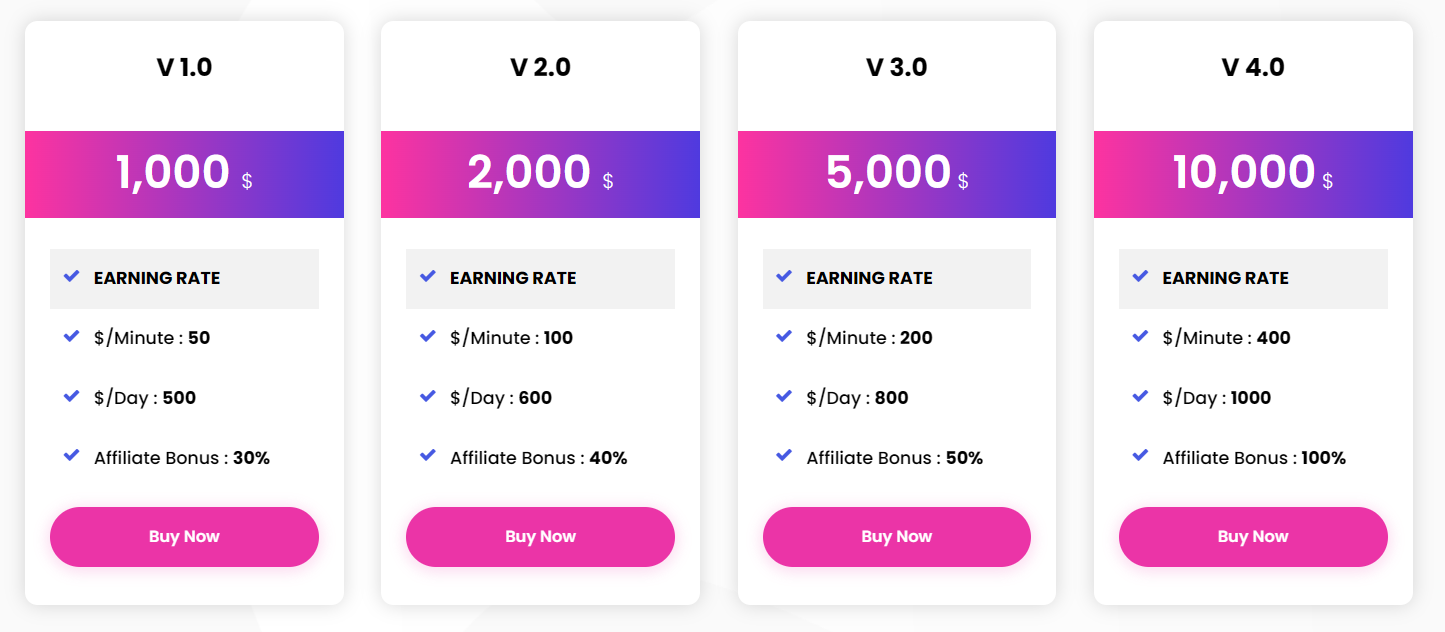Click the V 2.0 plan title
This screenshot has height=632, width=1445.
coord(540,67)
